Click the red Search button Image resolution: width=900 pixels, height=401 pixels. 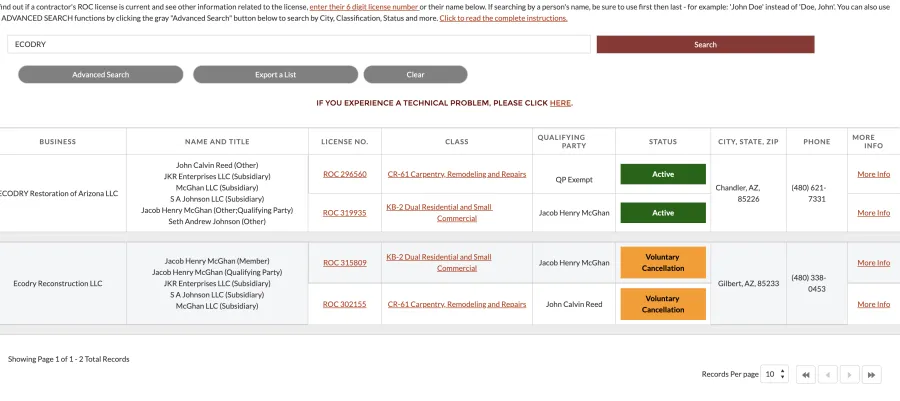(x=705, y=45)
